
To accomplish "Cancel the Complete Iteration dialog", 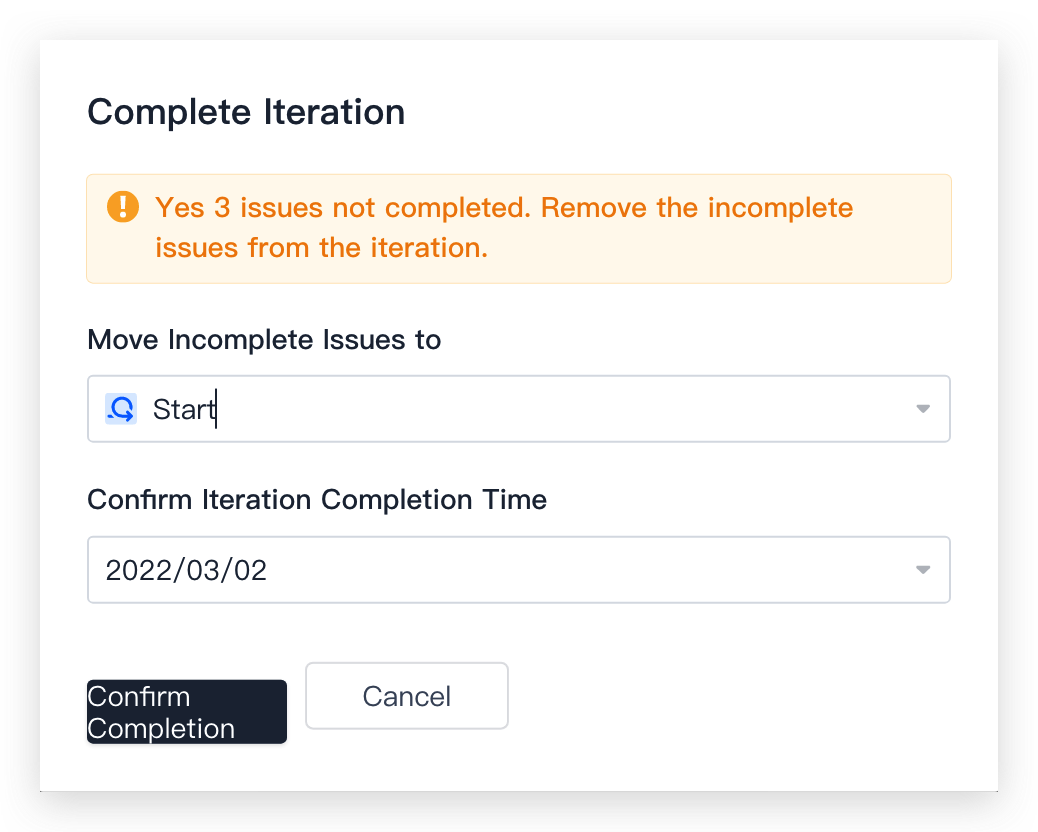I will [x=406, y=696].
